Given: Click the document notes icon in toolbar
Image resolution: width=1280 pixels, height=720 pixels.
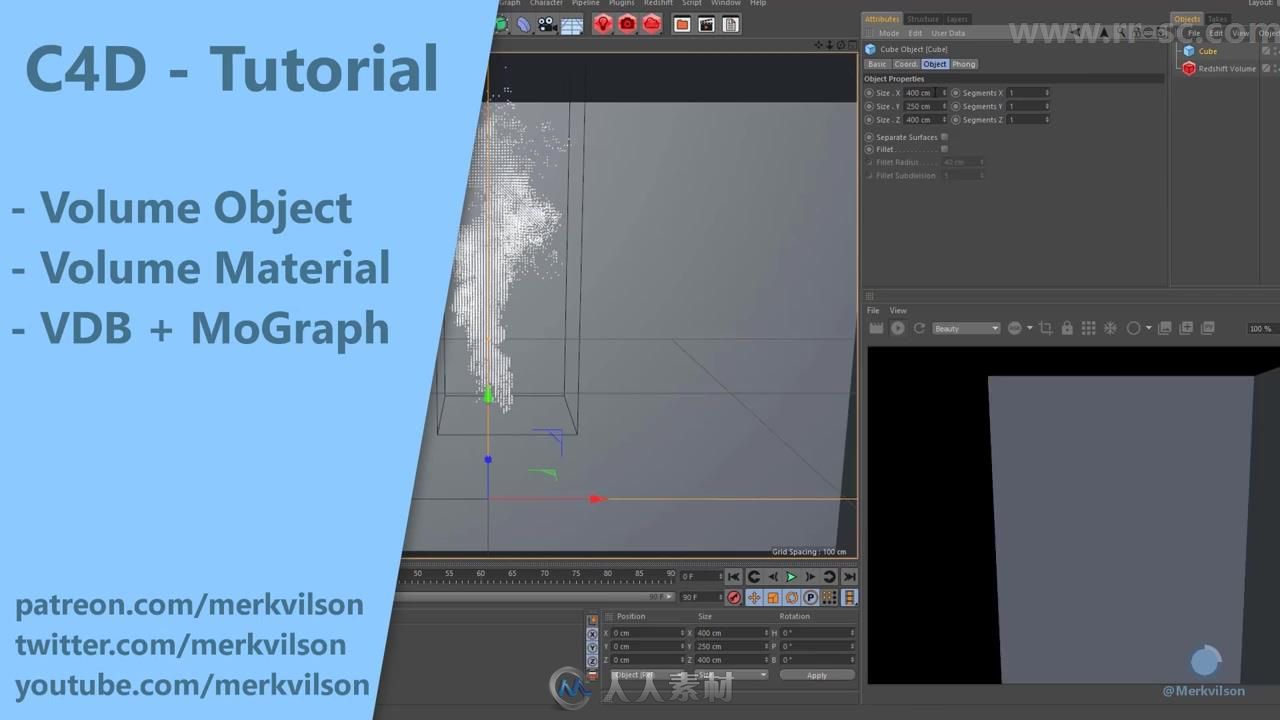Looking at the screenshot, I should (731, 24).
